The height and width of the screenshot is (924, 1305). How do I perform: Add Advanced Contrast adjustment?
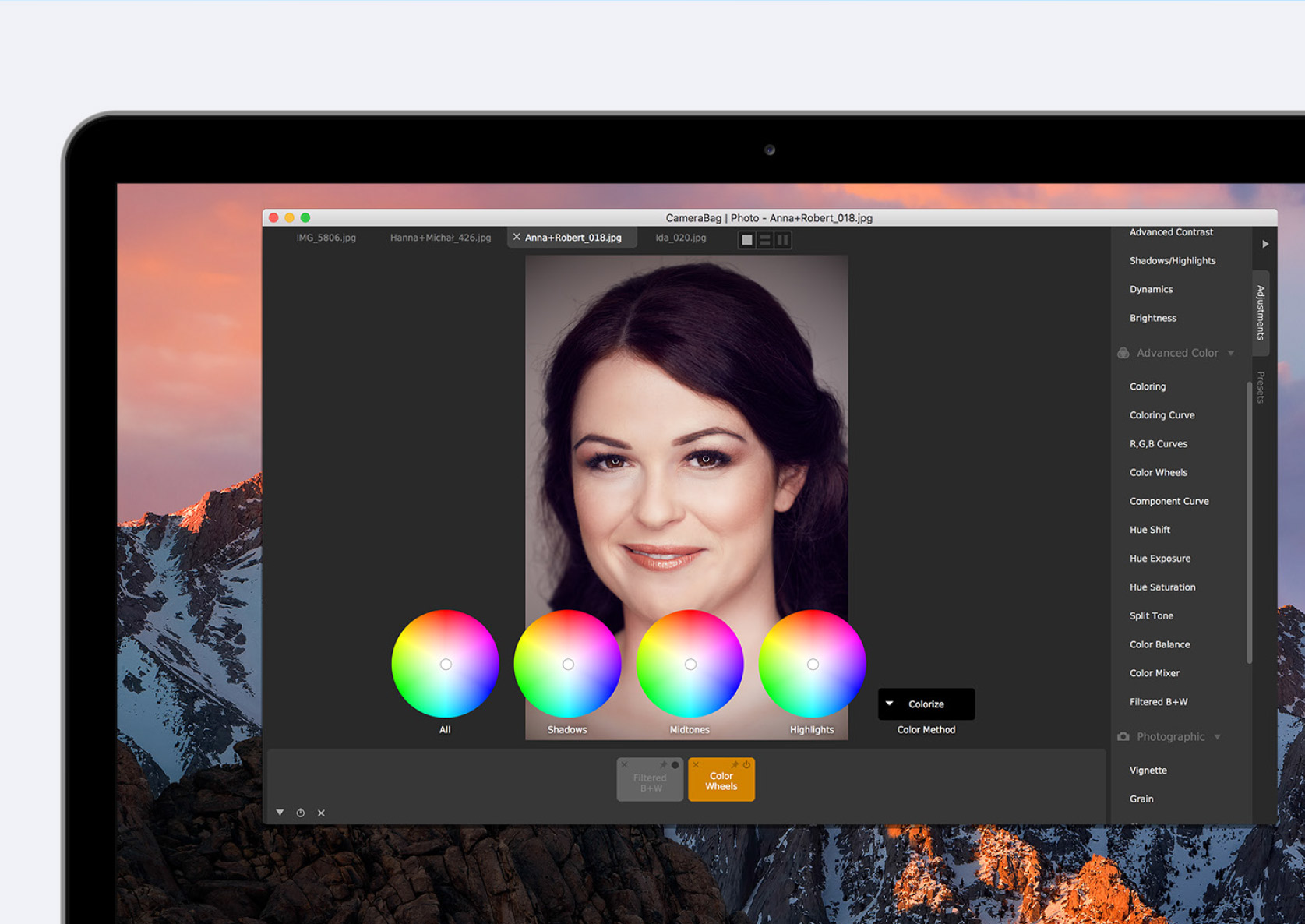(1171, 232)
